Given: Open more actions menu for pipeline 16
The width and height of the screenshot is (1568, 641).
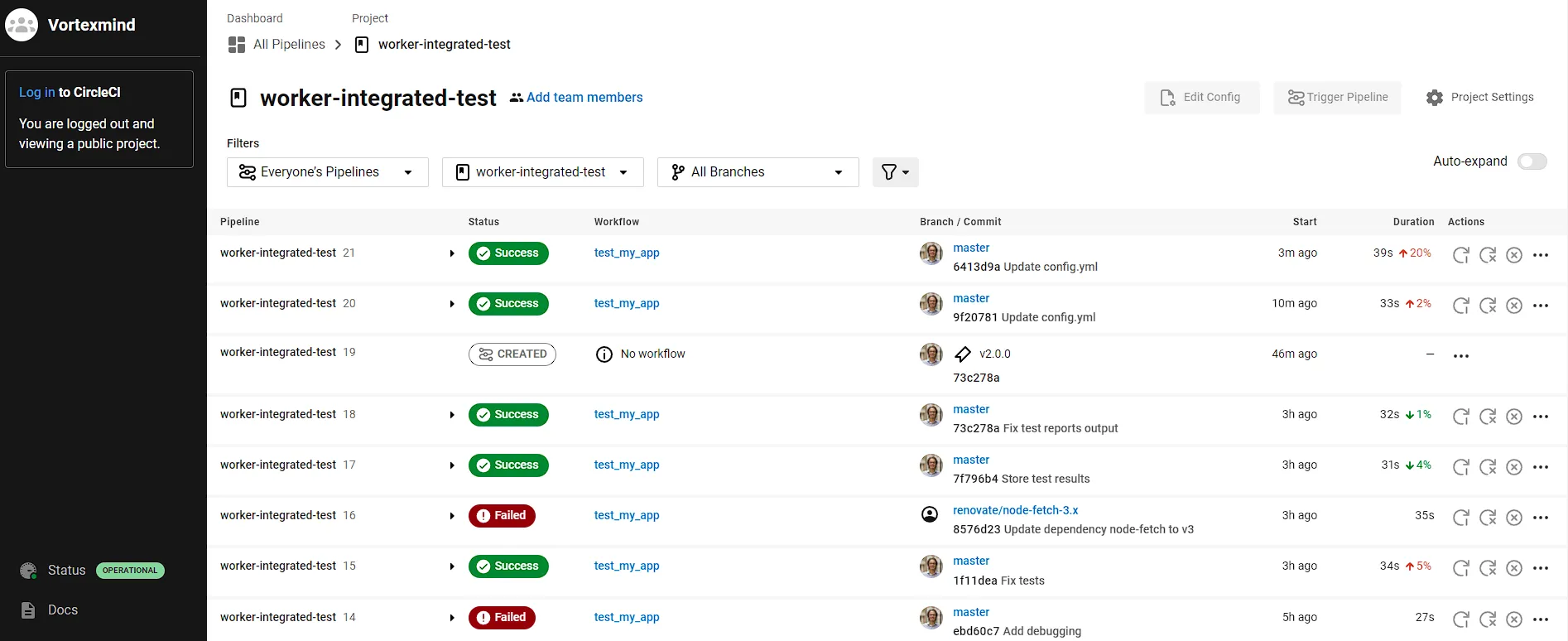Looking at the screenshot, I should pyautogui.click(x=1541, y=518).
